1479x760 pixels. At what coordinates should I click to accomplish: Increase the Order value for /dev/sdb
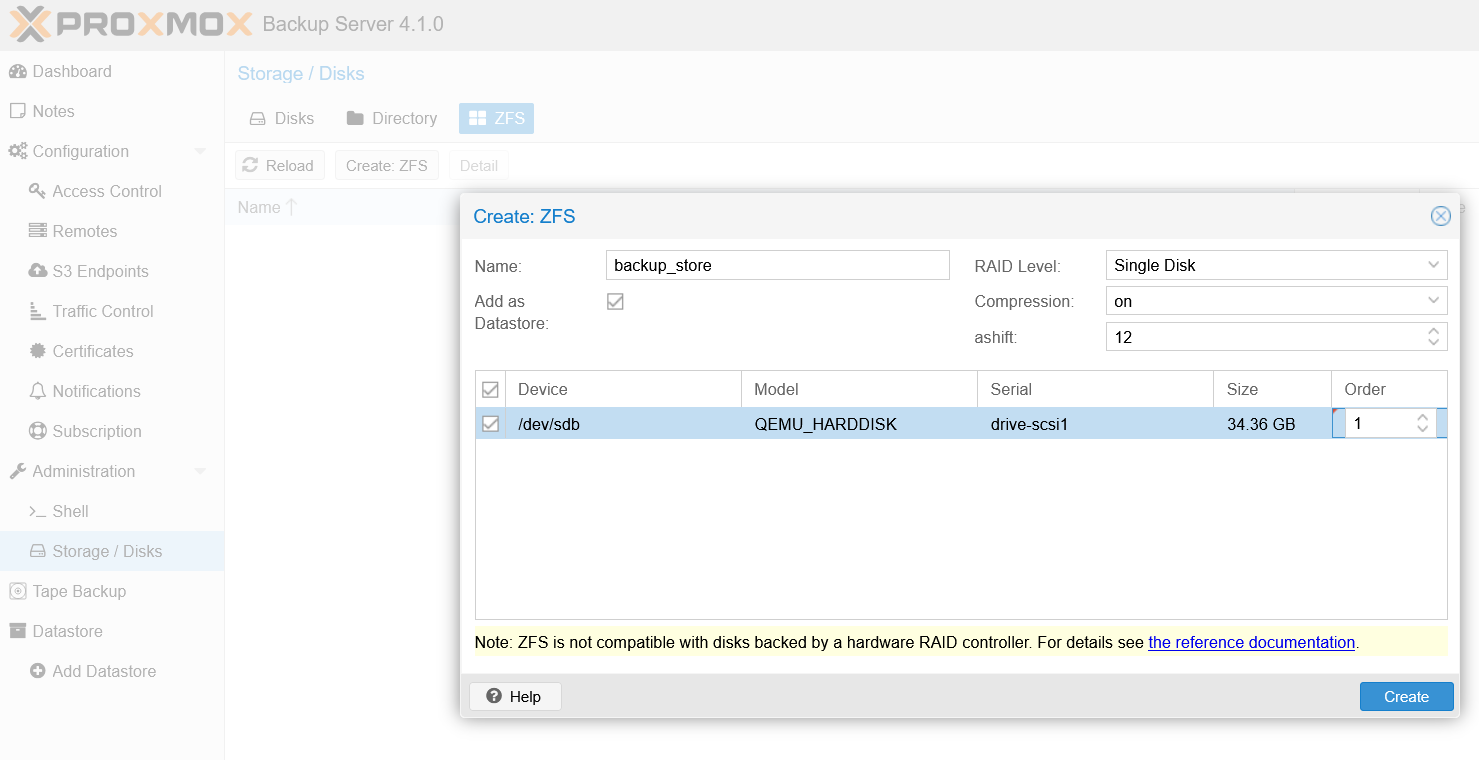click(1422, 417)
